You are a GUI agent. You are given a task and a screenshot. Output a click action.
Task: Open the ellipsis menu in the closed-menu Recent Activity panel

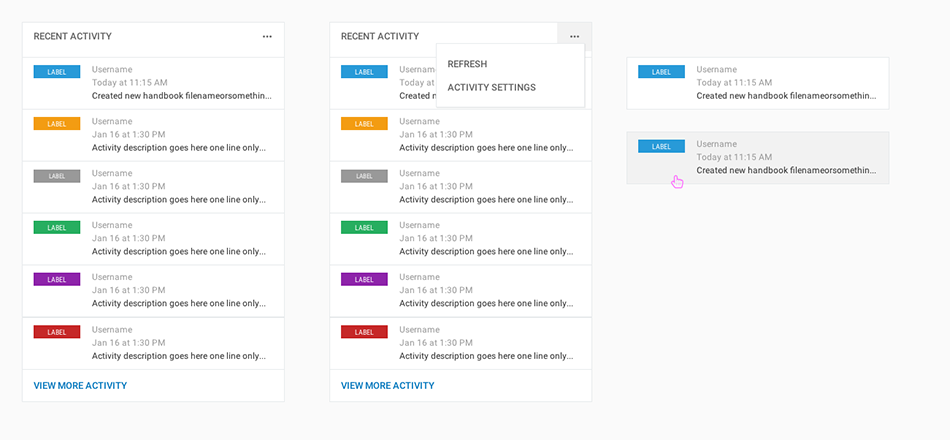[x=267, y=37]
